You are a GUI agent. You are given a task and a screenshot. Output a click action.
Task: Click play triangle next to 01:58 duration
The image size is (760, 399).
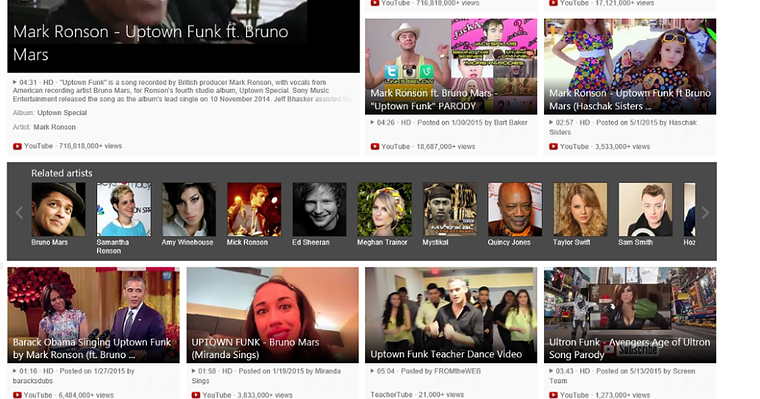pos(193,371)
